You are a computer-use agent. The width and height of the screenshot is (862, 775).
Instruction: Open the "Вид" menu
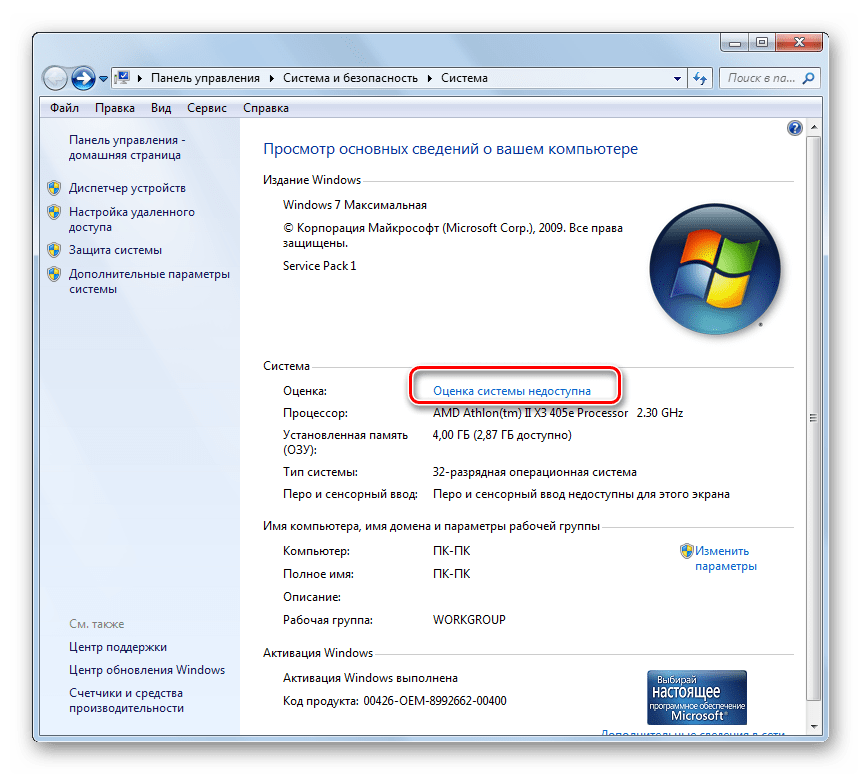[160, 107]
